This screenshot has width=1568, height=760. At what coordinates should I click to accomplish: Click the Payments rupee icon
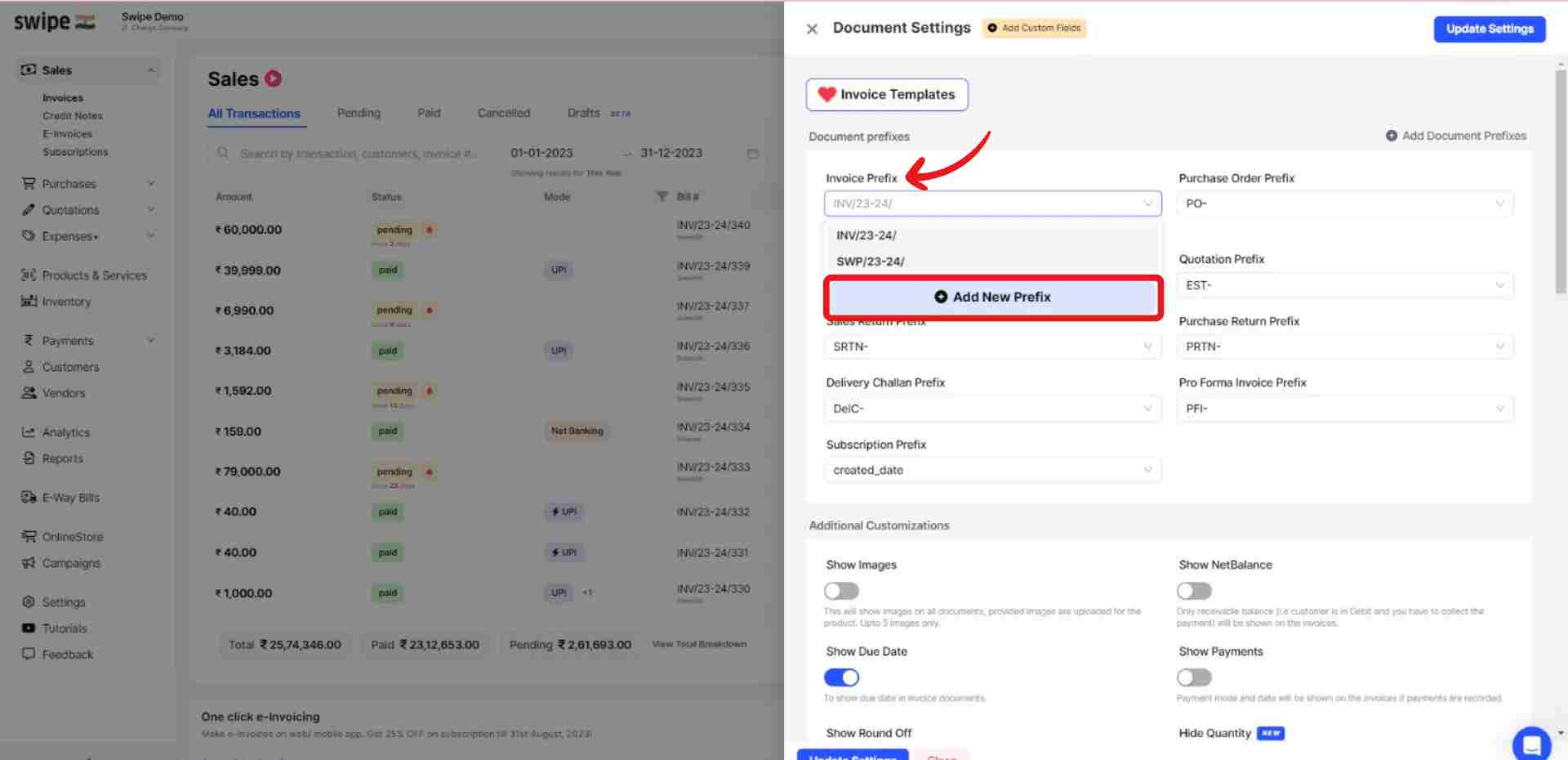click(x=29, y=341)
